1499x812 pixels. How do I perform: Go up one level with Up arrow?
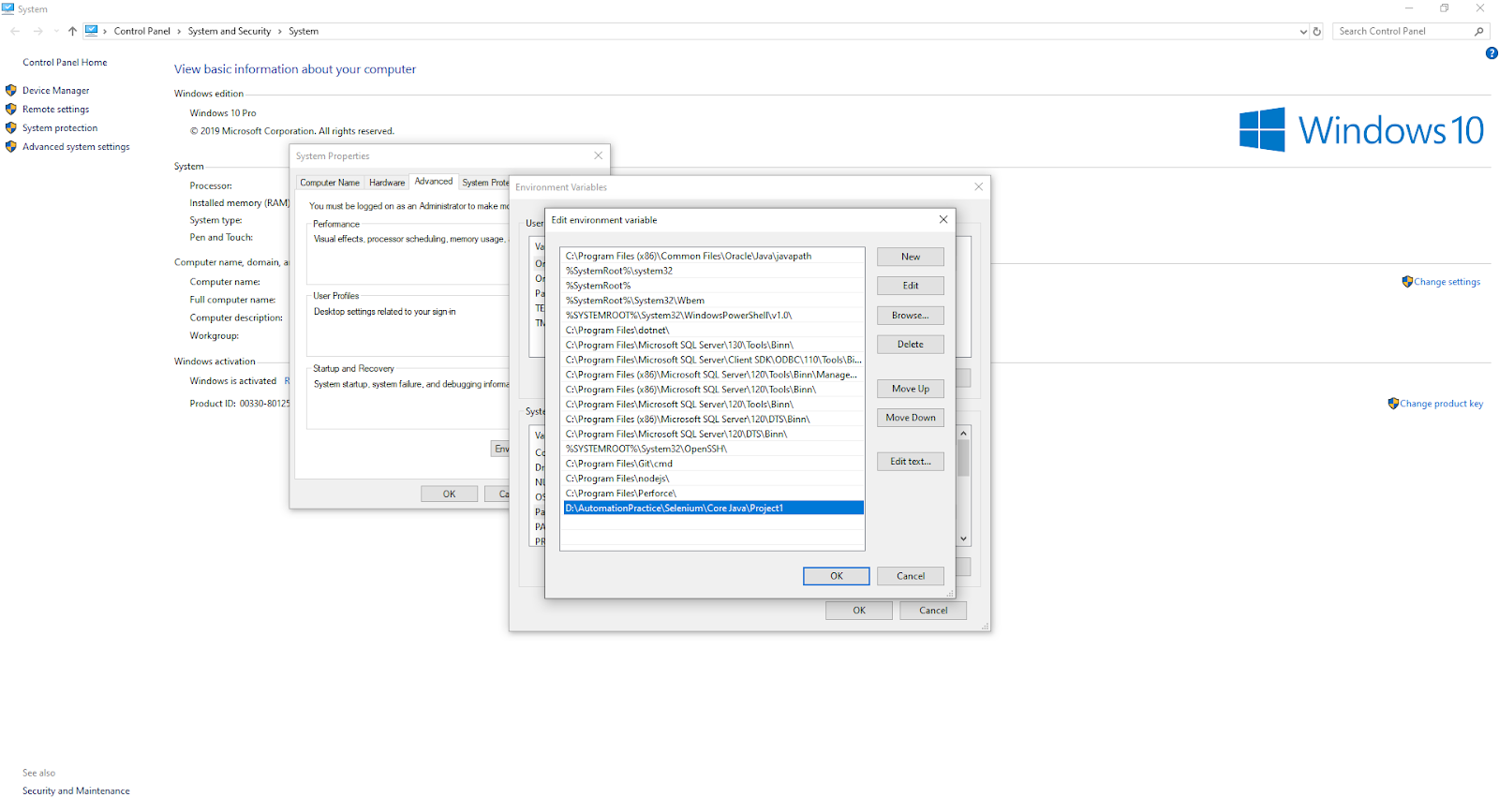pos(72,31)
